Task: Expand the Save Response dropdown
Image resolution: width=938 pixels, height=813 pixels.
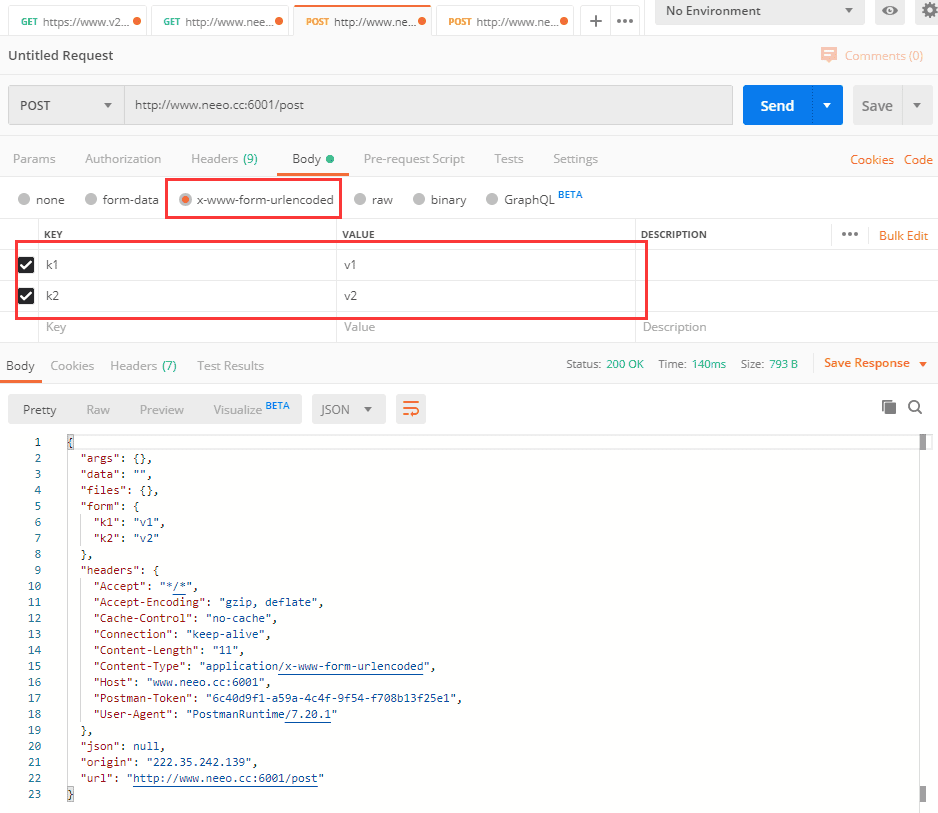Action: (x=923, y=364)
